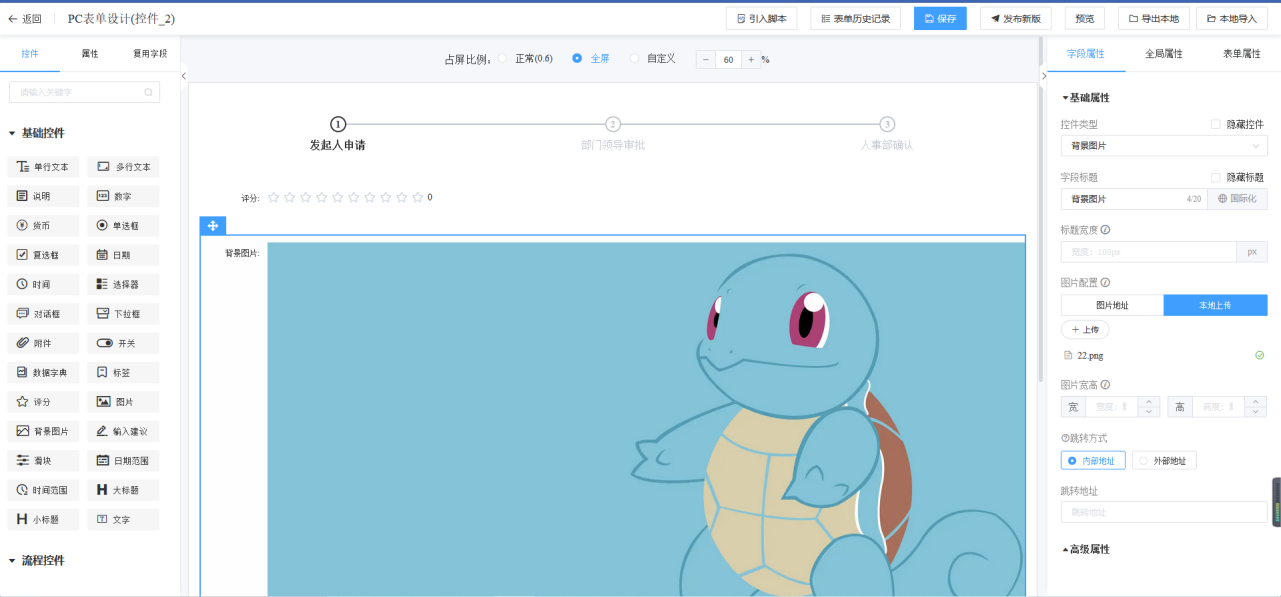The height and width of the screenshot is (597, 1281).
Task: Choose 外部地址 jump mode
Action: [x=1165, y=461]
